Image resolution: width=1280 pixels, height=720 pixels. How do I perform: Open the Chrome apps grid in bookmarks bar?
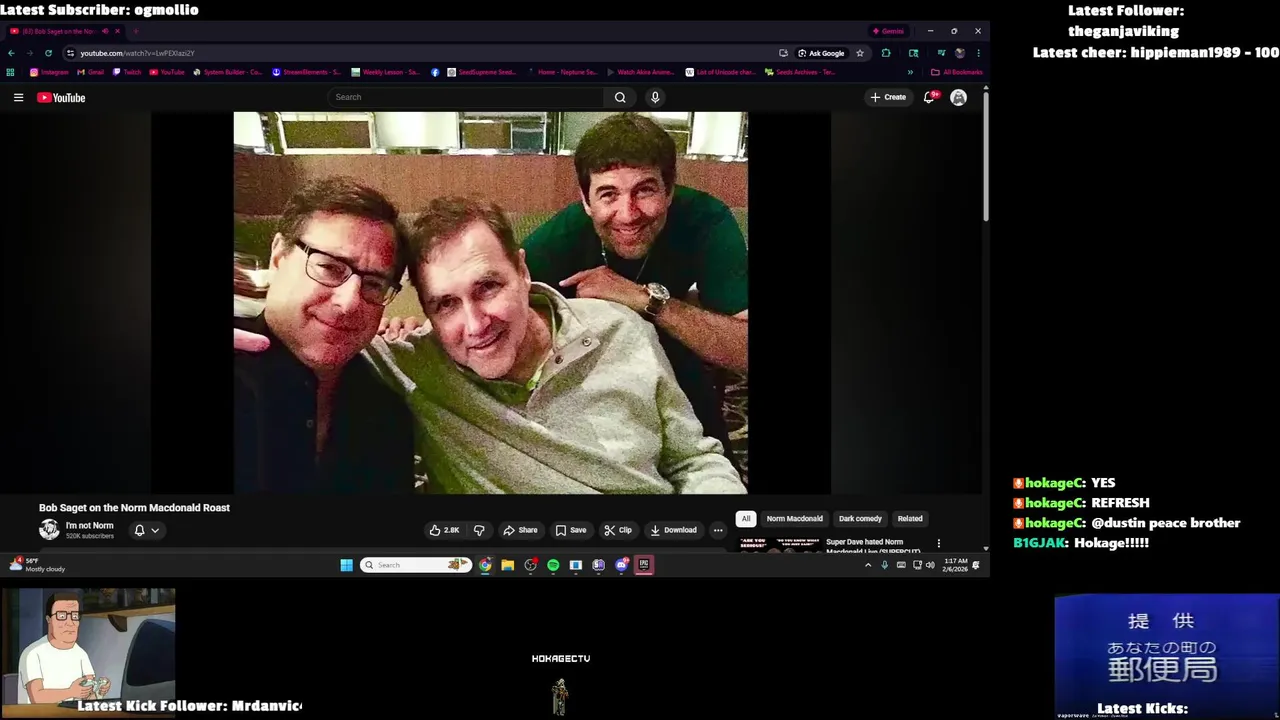[11, 72]
